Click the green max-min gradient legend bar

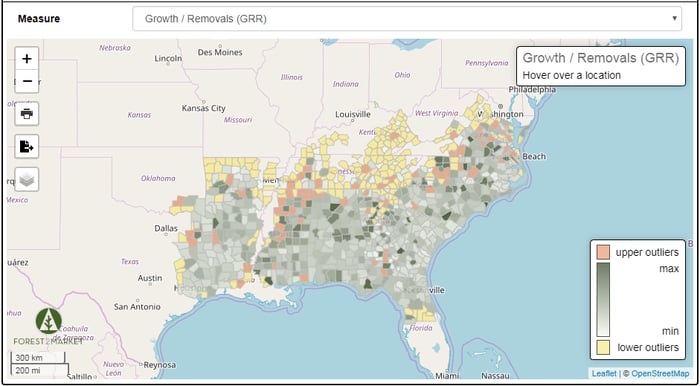tap(603, 299)
